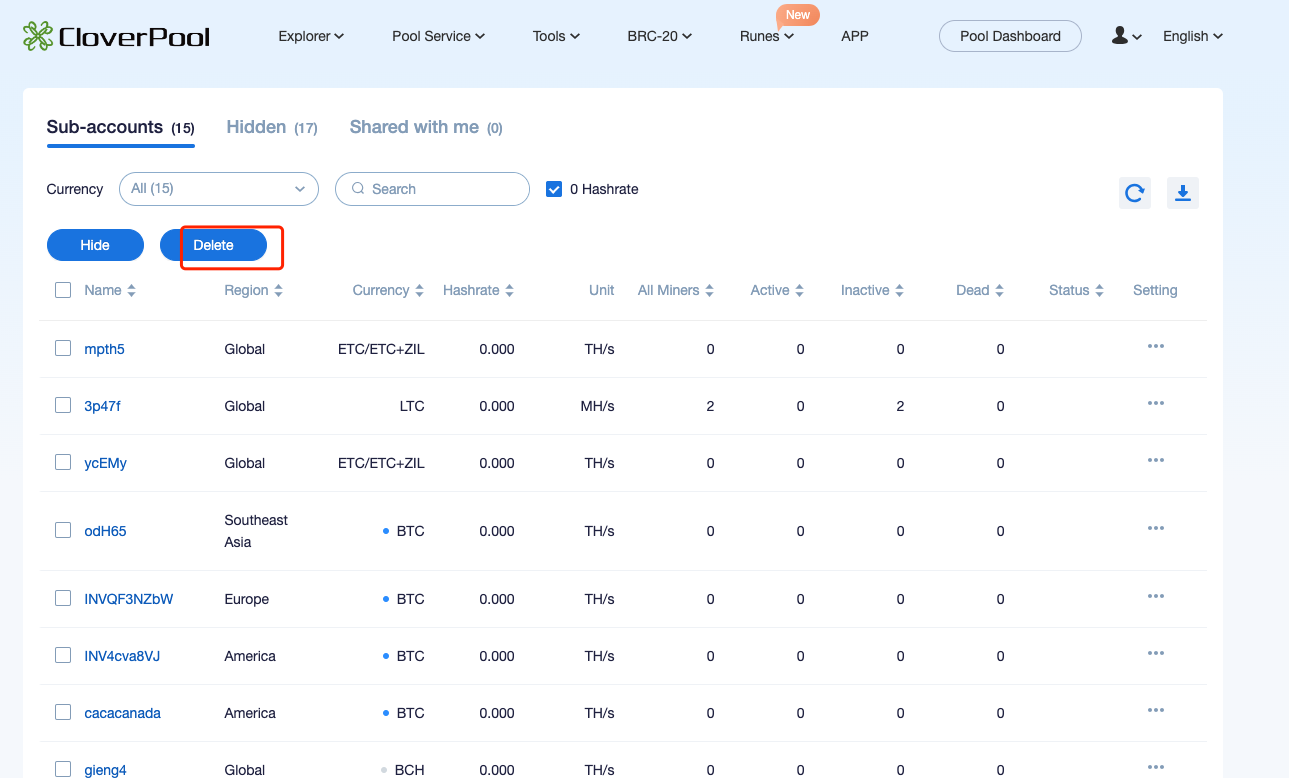Expand the Explorer menu

[311, 36]
